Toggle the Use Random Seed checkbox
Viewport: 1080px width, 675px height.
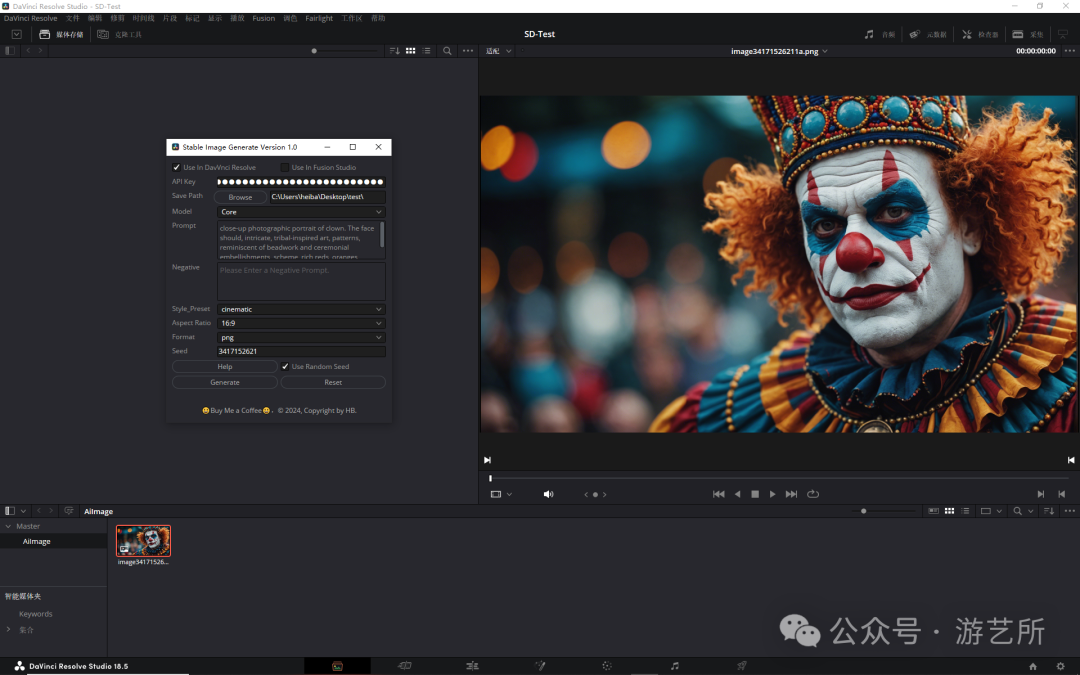pos(285,367)
